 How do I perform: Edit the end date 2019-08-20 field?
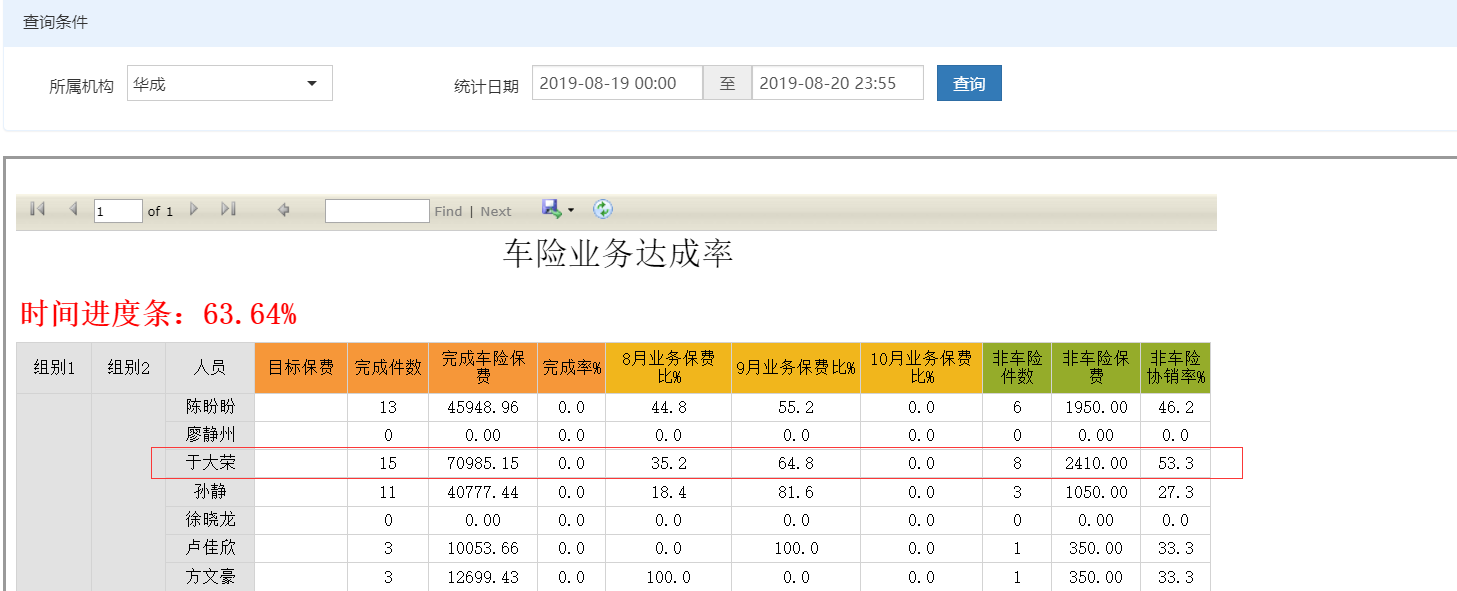837,84
